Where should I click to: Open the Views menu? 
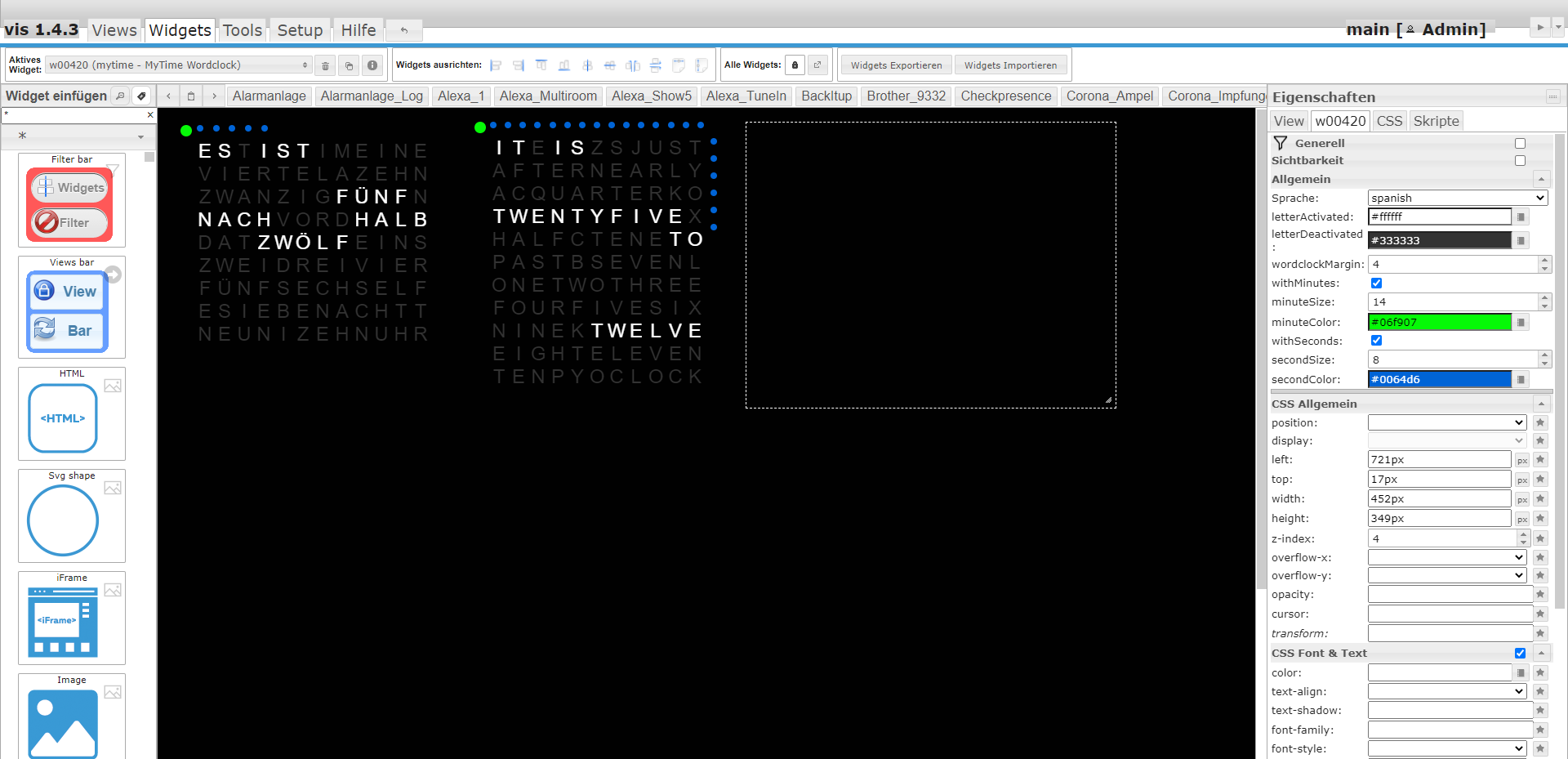(x=114, y=30)
